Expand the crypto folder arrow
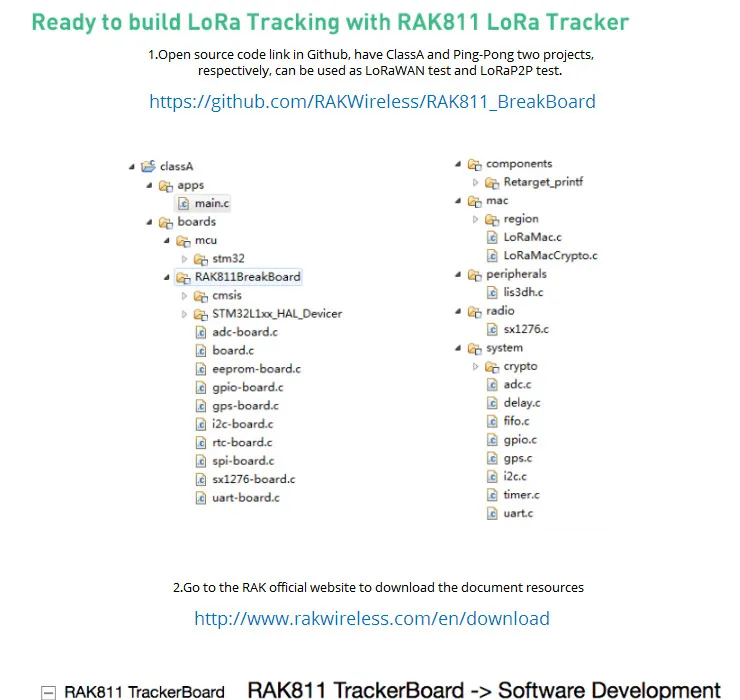740x700 pixels. (475, 366)
